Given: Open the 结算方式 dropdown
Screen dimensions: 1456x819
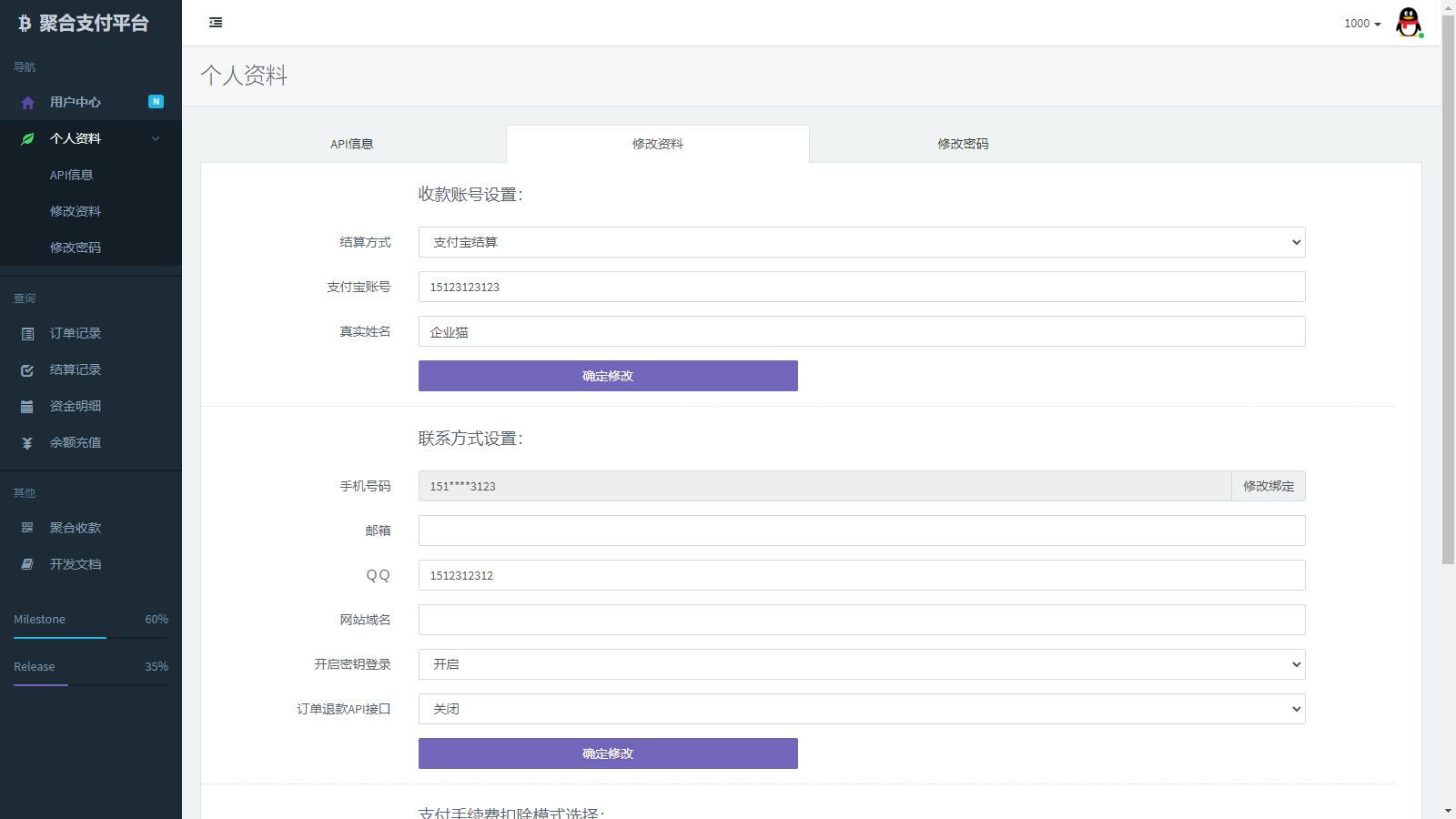Looking at the screenshot, I should [x=860, y=242].
